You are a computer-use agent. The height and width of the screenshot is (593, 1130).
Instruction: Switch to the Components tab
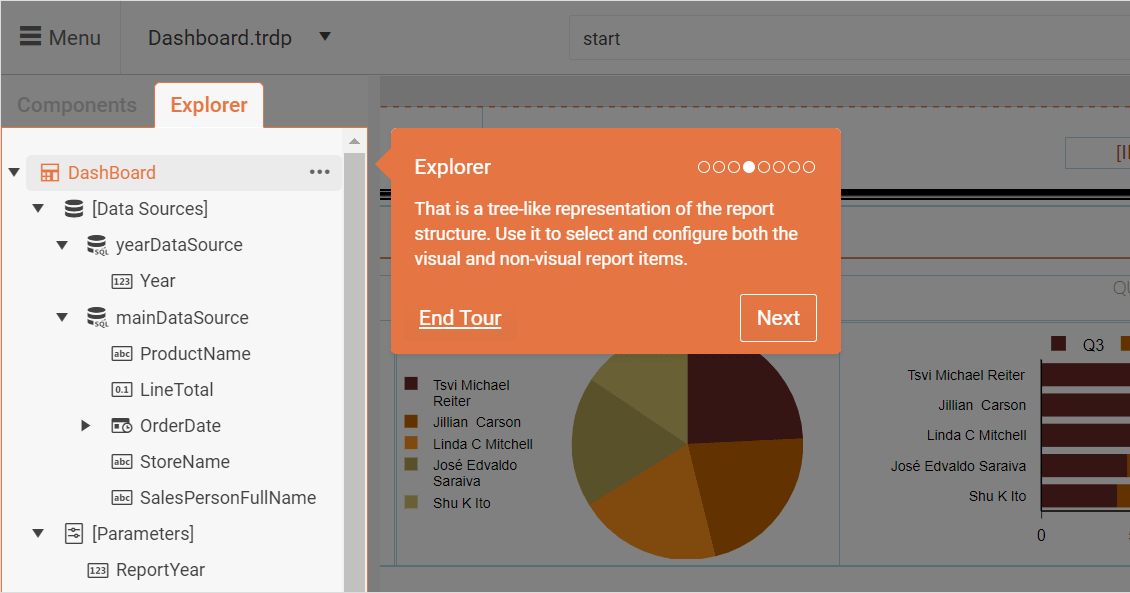77,105
